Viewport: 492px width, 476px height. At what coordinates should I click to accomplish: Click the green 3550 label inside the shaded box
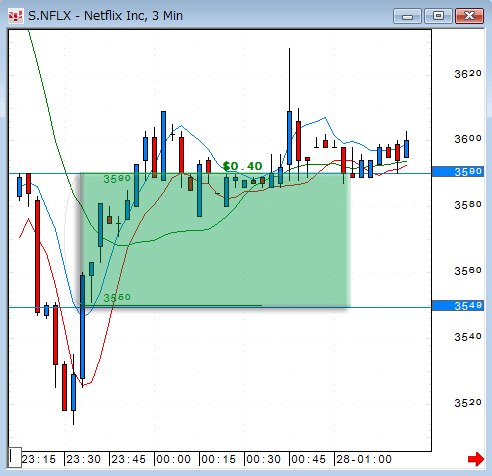(x=117, y=297)
